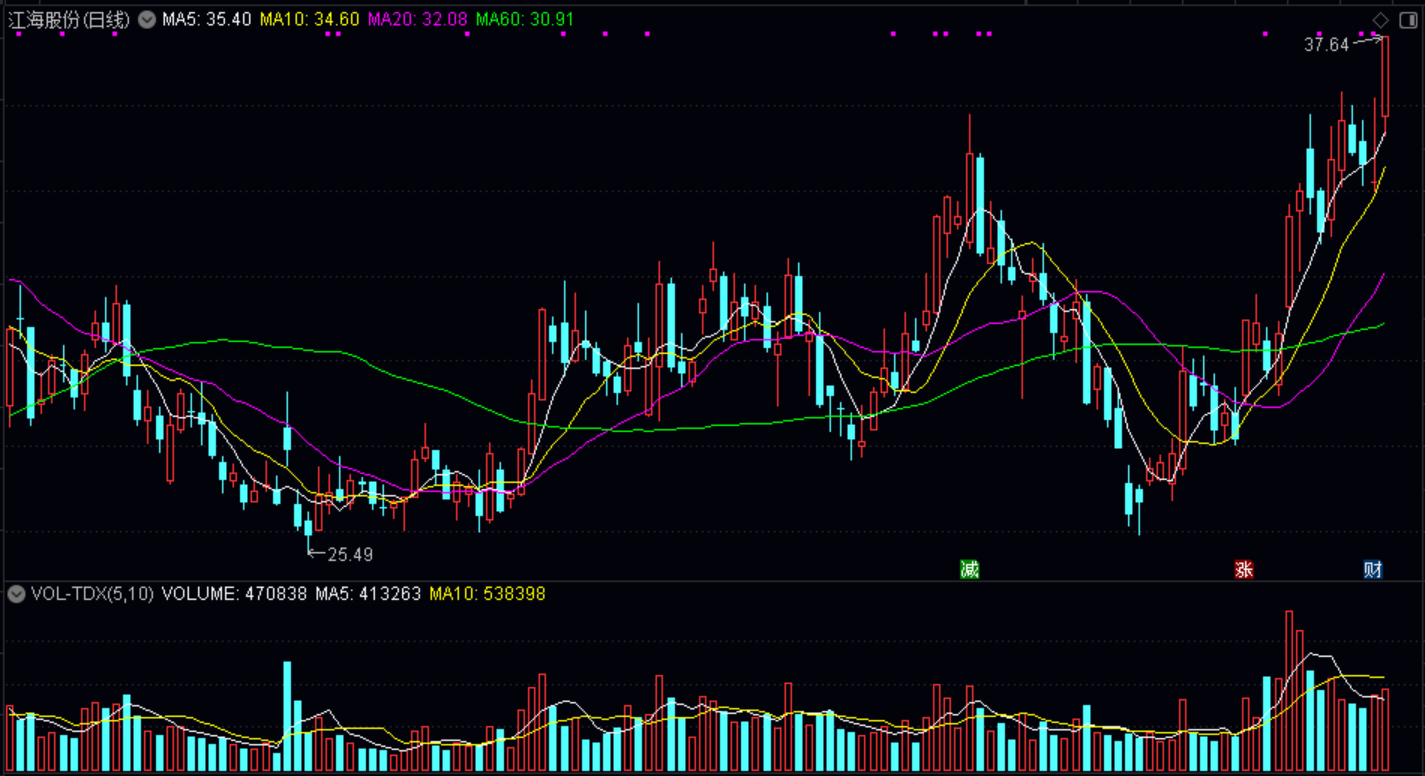Click the 37.64 high price annotation

click(x=1326, y=44)
